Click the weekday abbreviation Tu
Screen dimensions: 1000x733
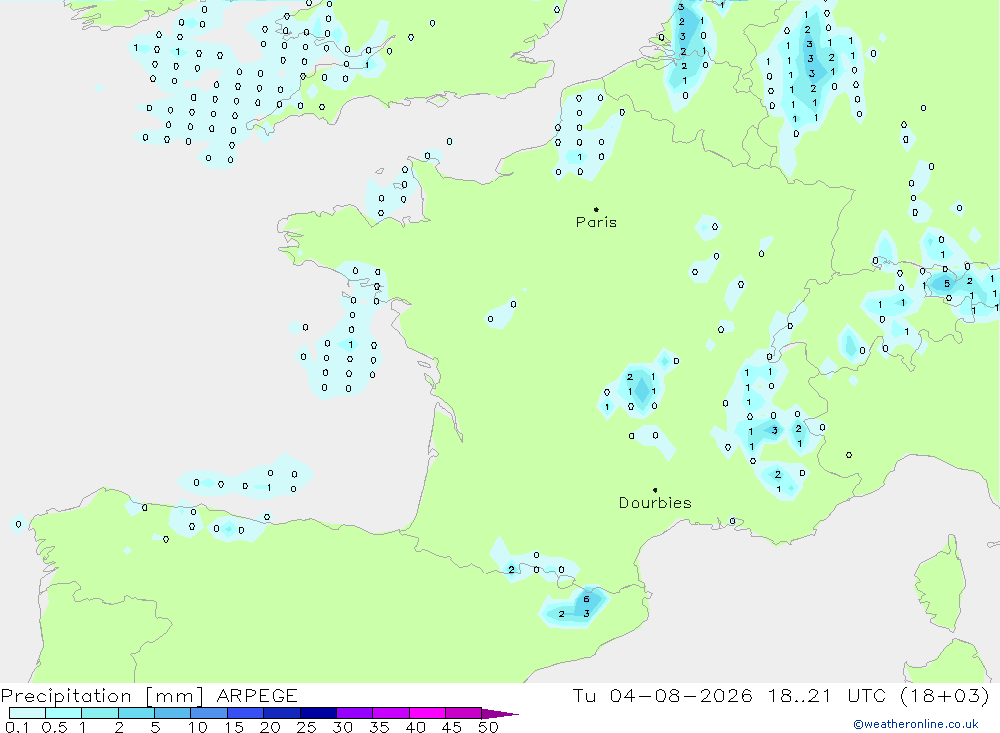click(584, 695)
